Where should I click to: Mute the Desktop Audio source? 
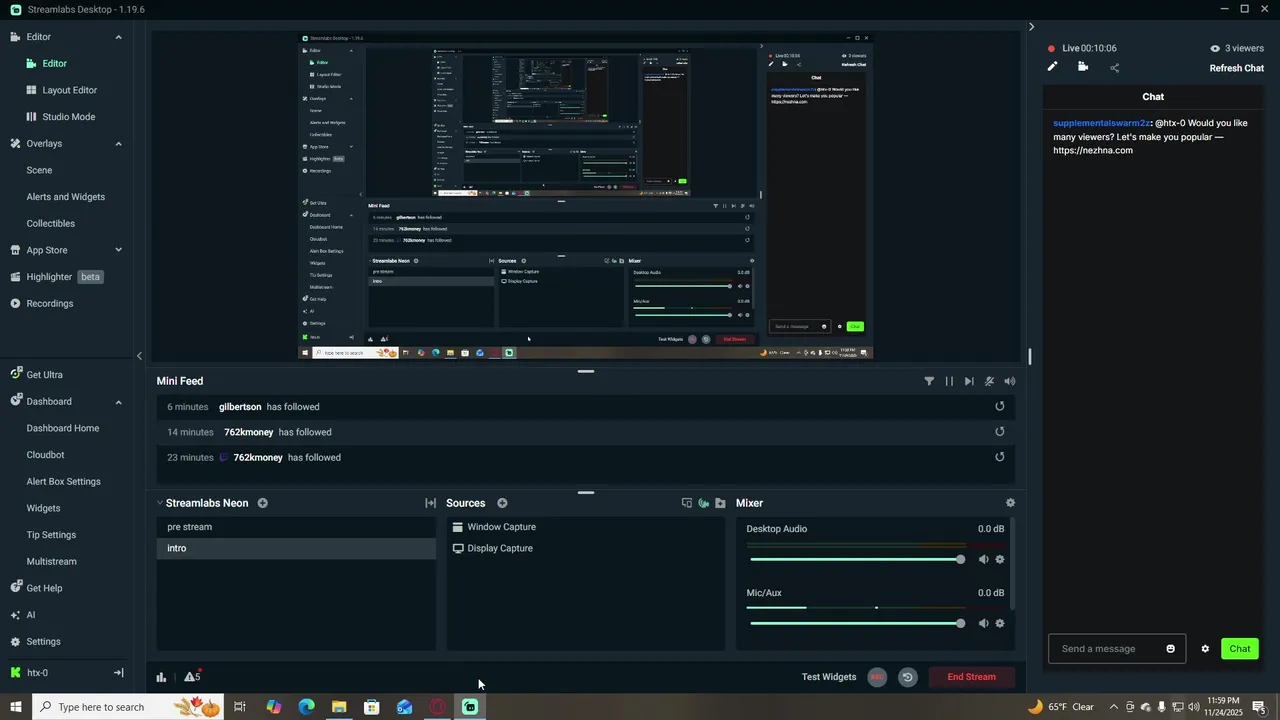983,559
